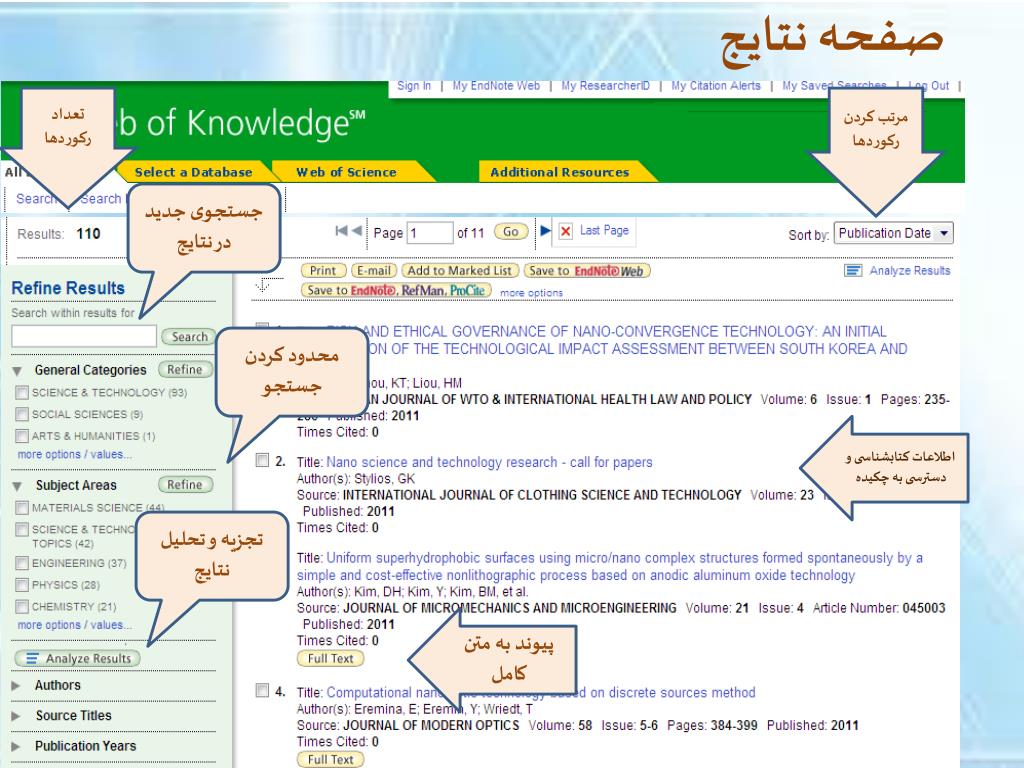Click Save to EndNote, RefMan, ProCite button
The image size is (1024, 768).
point(396,291)
